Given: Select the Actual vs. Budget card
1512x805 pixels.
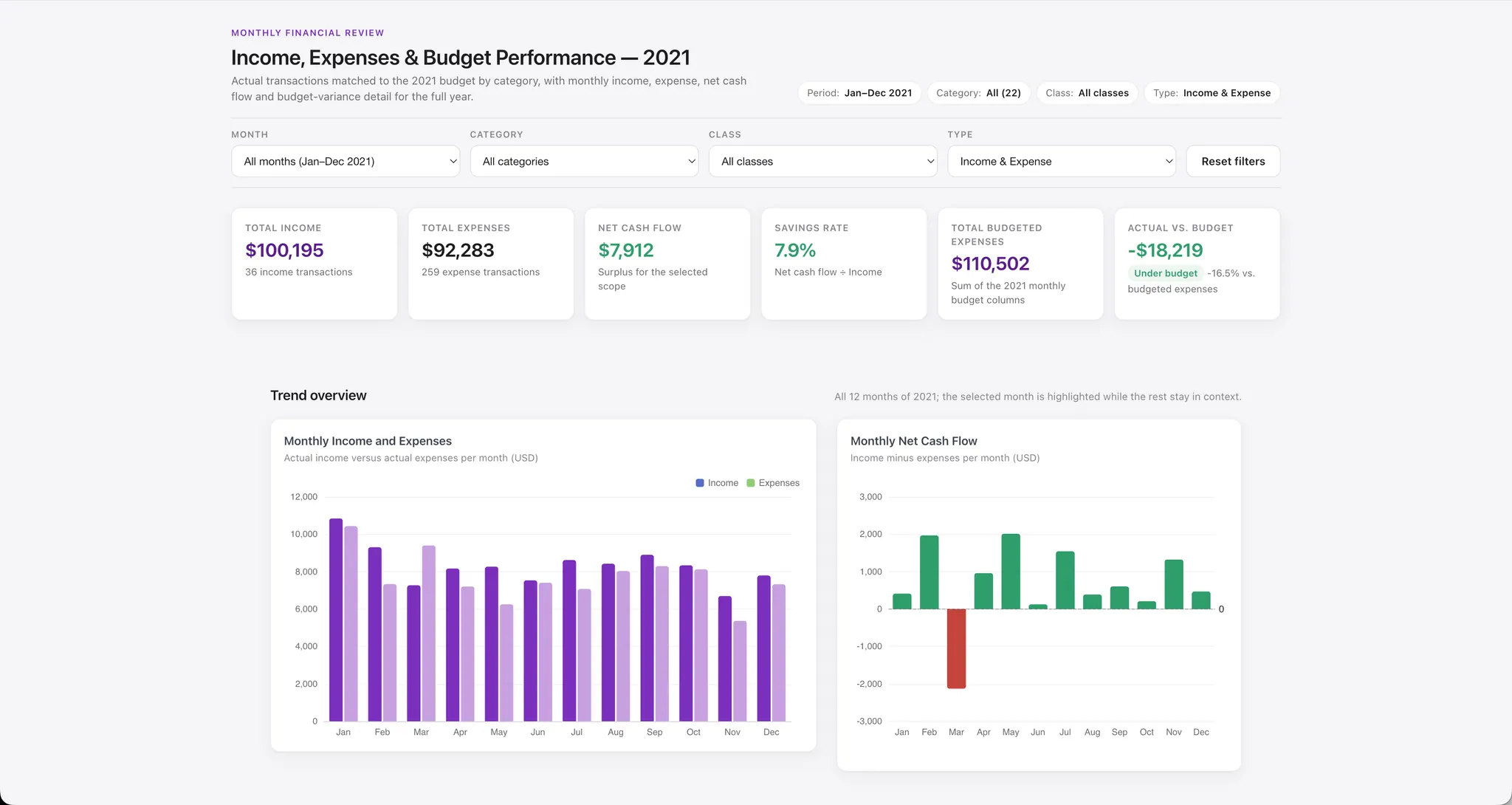Looking at the screenshot, I should click(1197, 264).
